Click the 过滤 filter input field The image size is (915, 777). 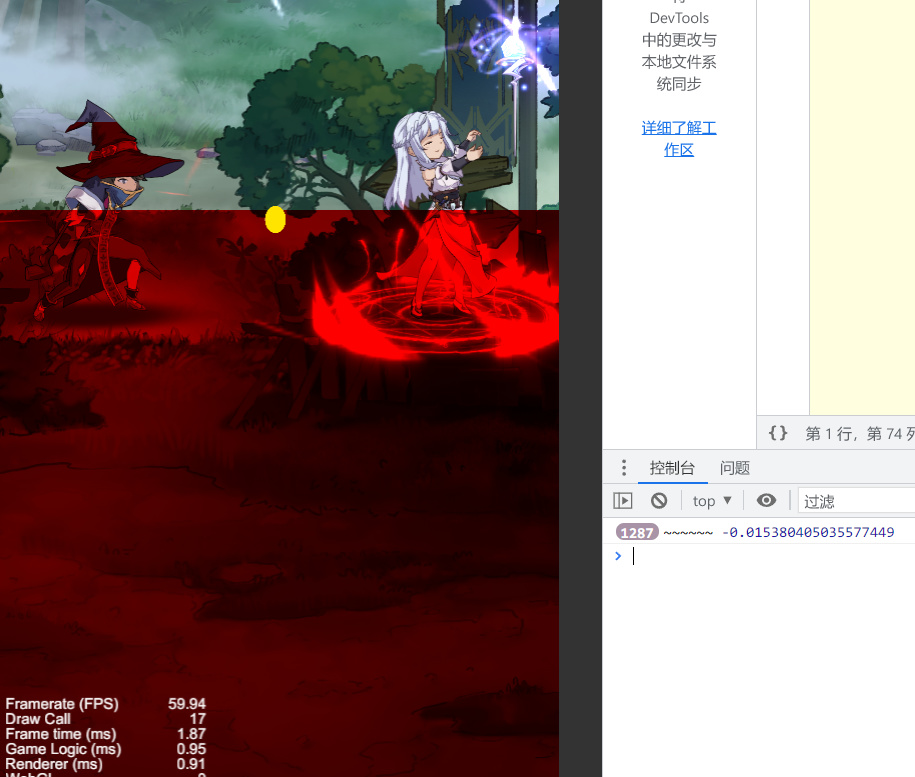tap(856, 501)
